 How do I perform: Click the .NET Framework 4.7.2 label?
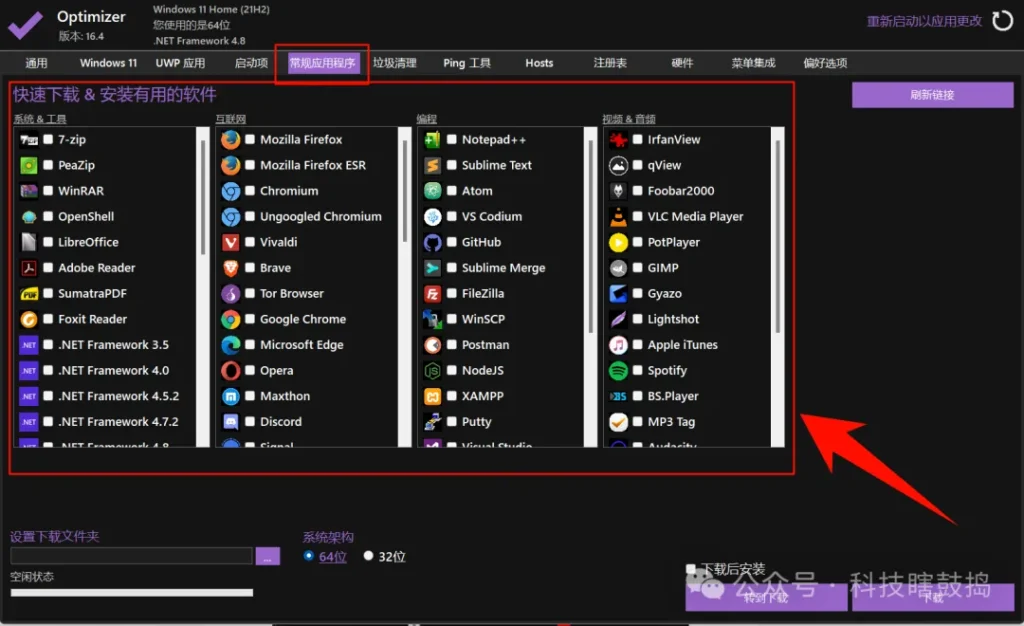coord(118,422)
